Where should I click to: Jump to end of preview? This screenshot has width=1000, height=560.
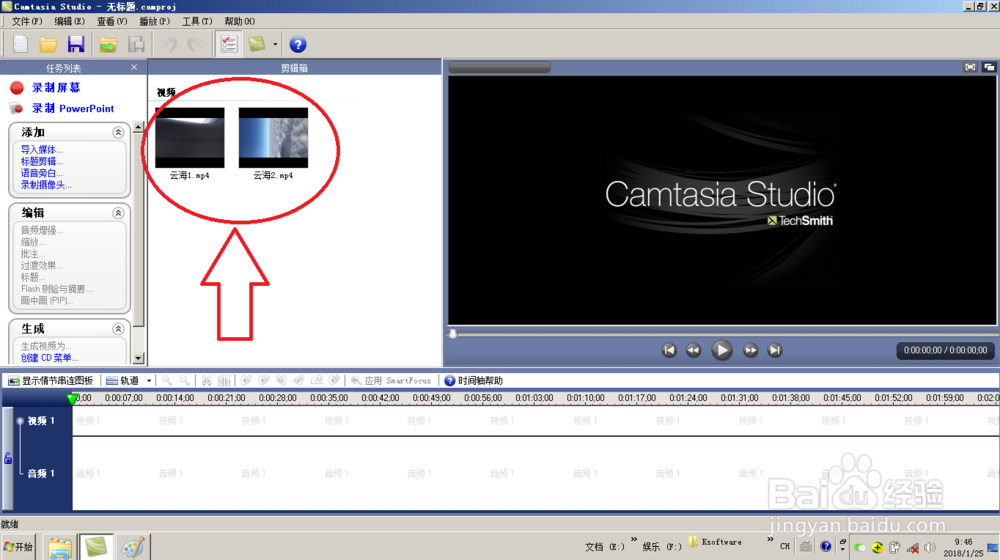(775, 350)
